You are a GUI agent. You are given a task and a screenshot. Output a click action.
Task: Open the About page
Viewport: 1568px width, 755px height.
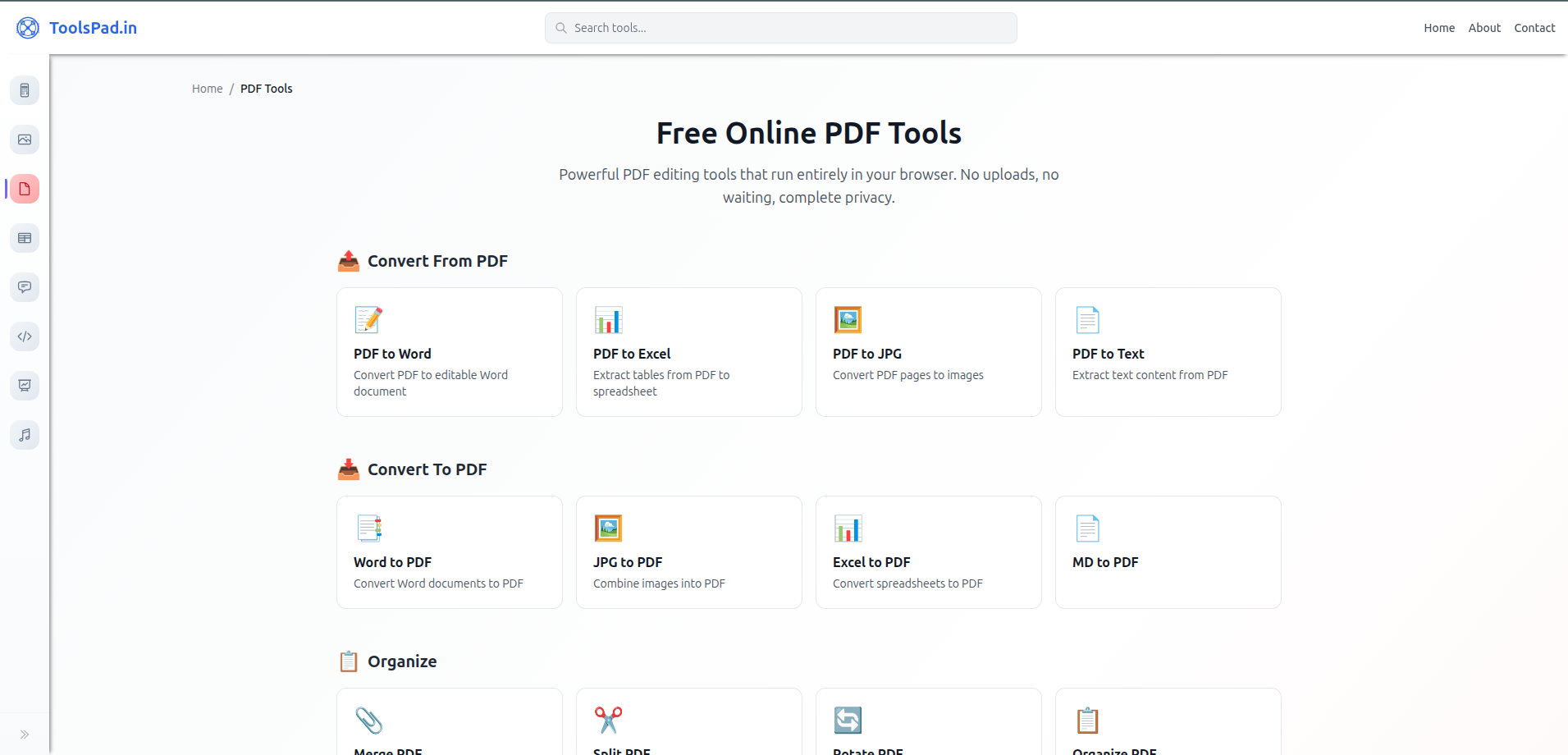1484,27
